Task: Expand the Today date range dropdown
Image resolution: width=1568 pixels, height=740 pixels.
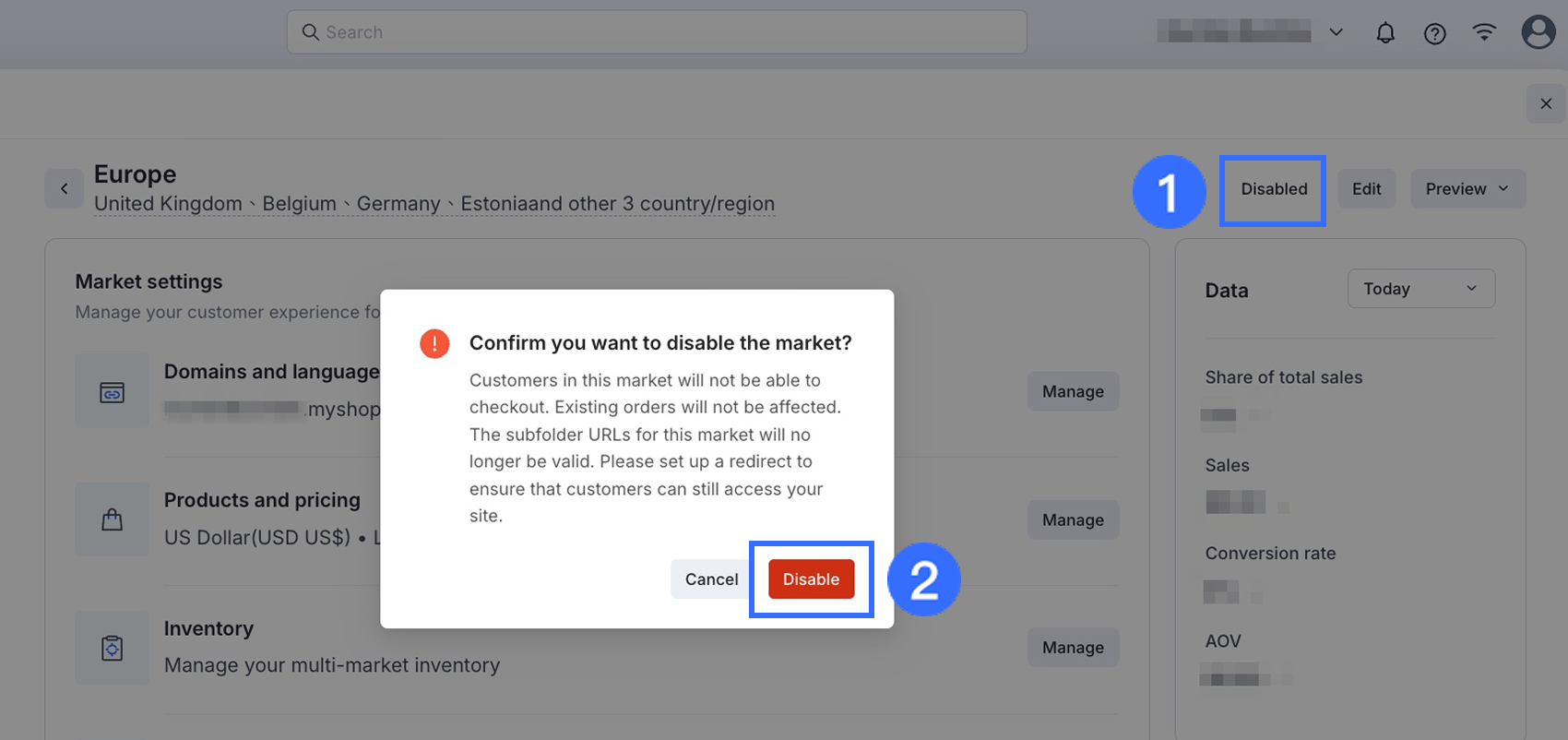Action: pyautogui.click(x=1420, y=289)
